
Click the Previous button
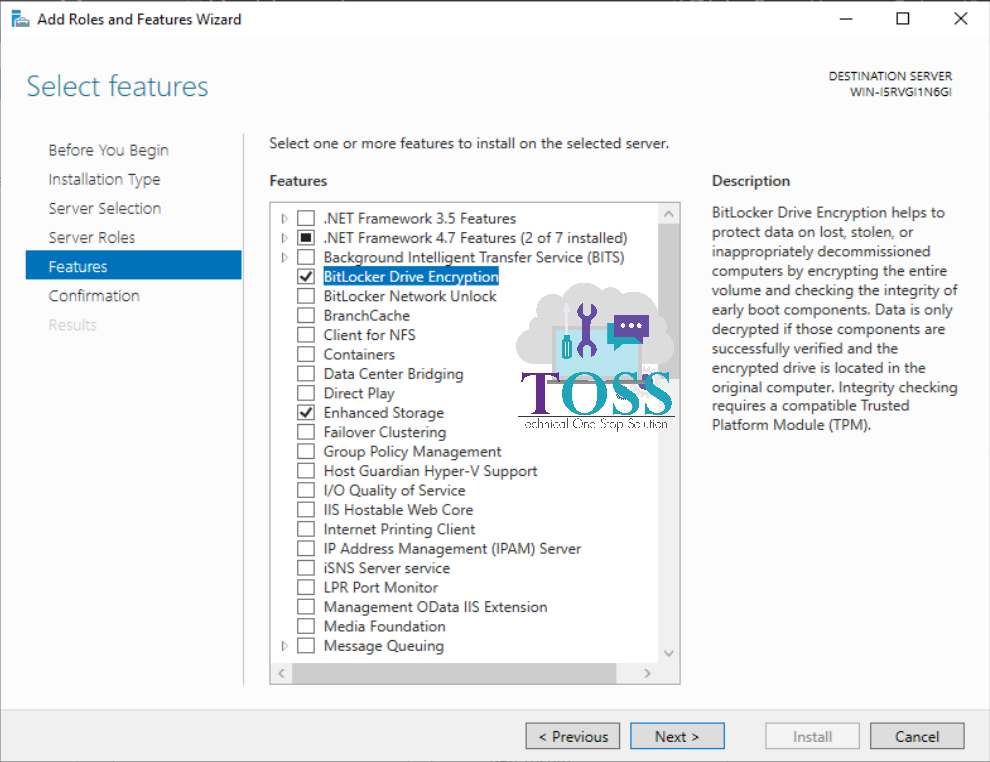pos(572,735)
